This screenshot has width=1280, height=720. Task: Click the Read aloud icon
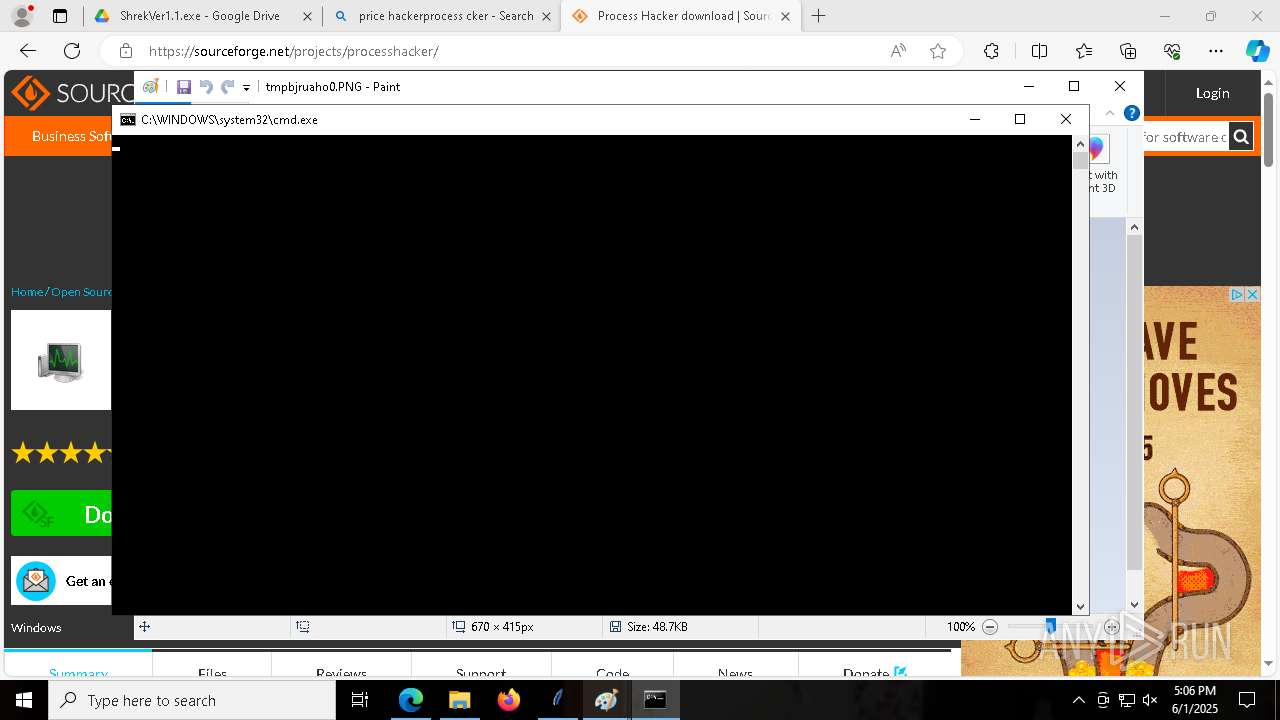(898, 51)
